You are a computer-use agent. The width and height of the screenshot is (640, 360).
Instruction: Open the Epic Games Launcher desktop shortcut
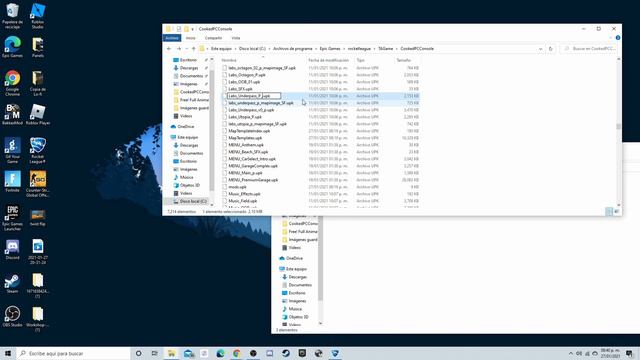click(12, 218)
